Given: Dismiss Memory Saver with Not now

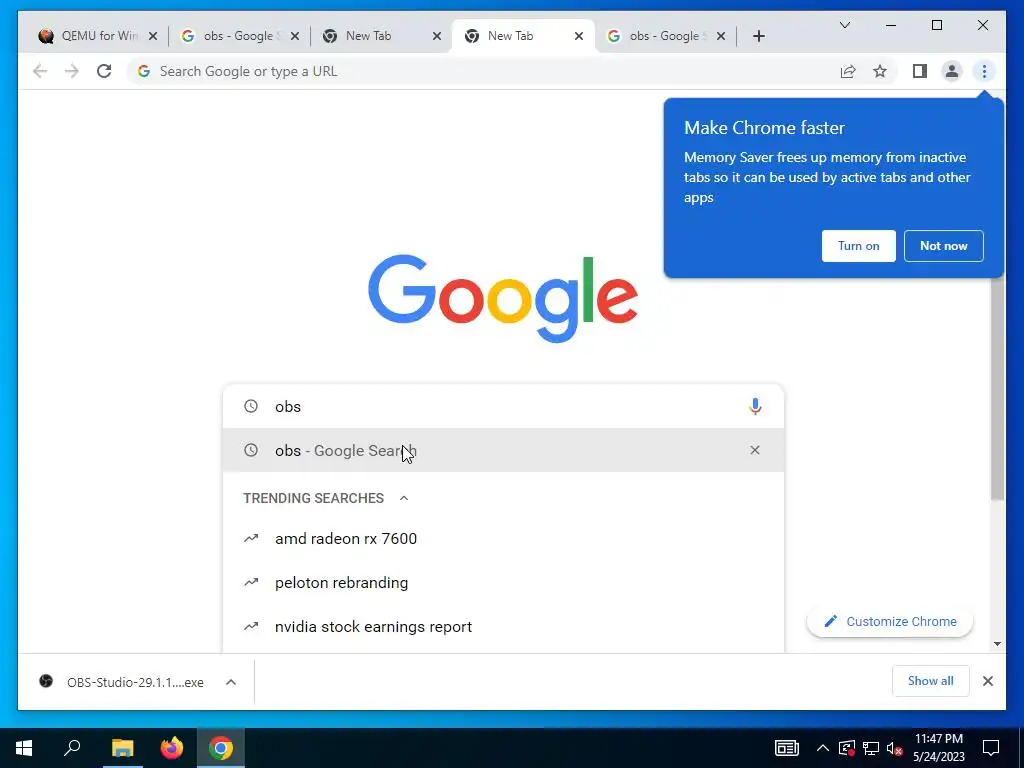Looking at the screenshot, I should coord(943,246).
